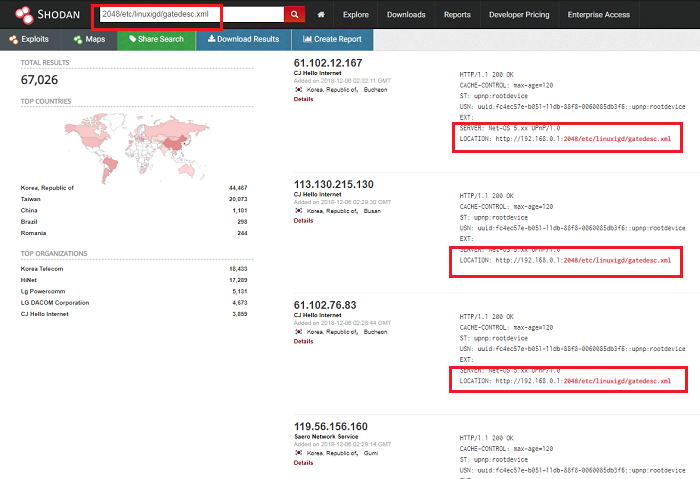700x479 pixels.
Task: Click the Create Report button
Action: [332, 39]
